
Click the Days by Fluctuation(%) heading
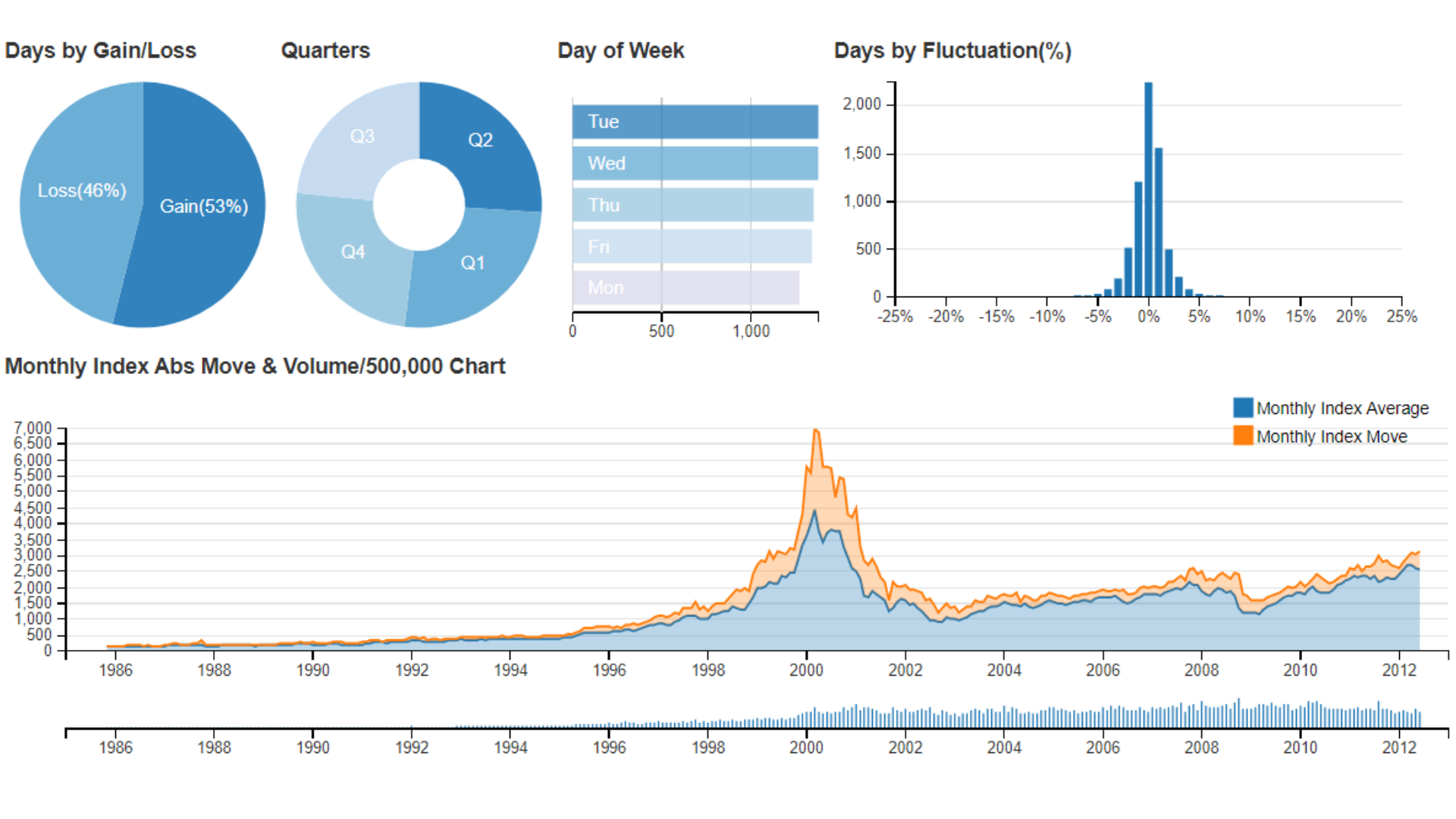(x=952, y=51)
